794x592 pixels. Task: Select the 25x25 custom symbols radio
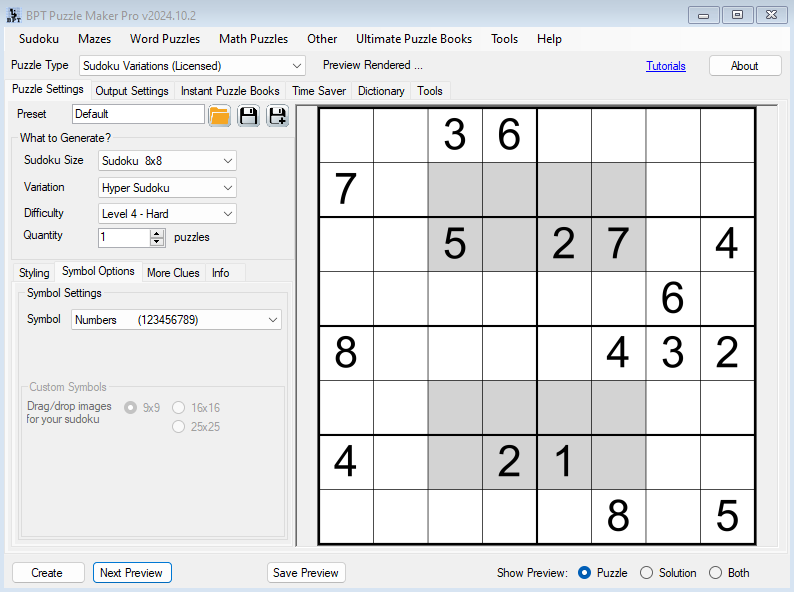[x=178, y=426]
